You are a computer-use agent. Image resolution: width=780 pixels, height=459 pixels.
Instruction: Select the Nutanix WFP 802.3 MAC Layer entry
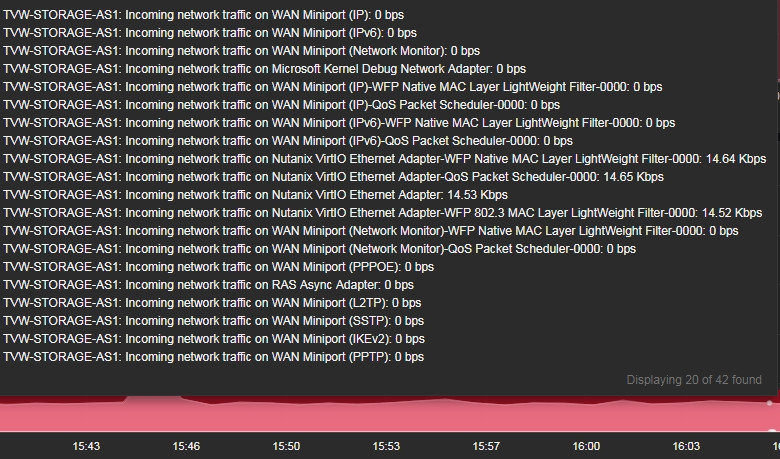[383, 212]
